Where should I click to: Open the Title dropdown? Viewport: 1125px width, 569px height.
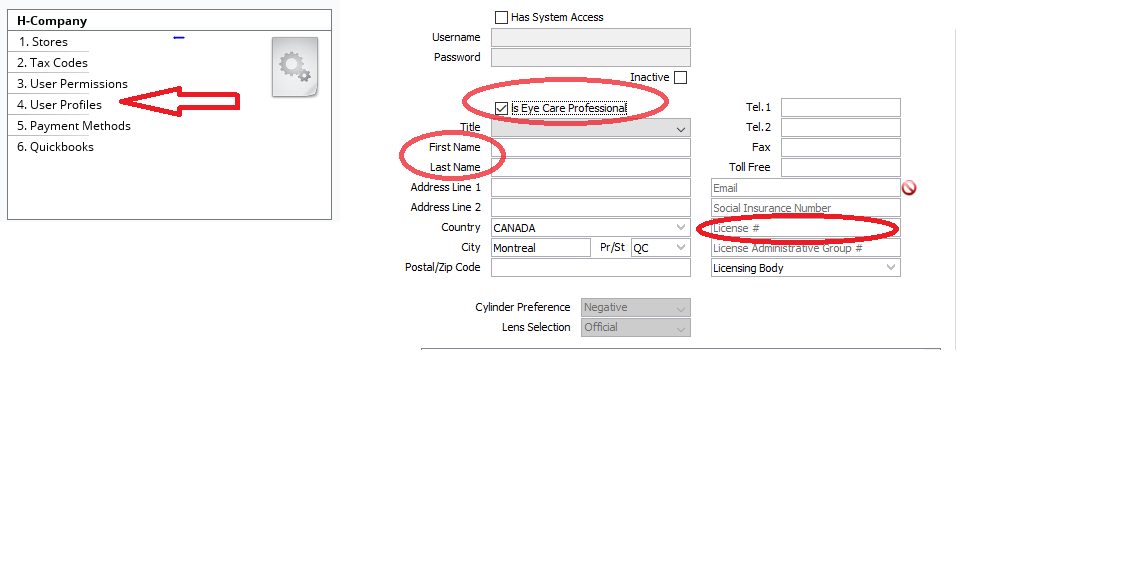pyautogui.click(x=680, y=128)
